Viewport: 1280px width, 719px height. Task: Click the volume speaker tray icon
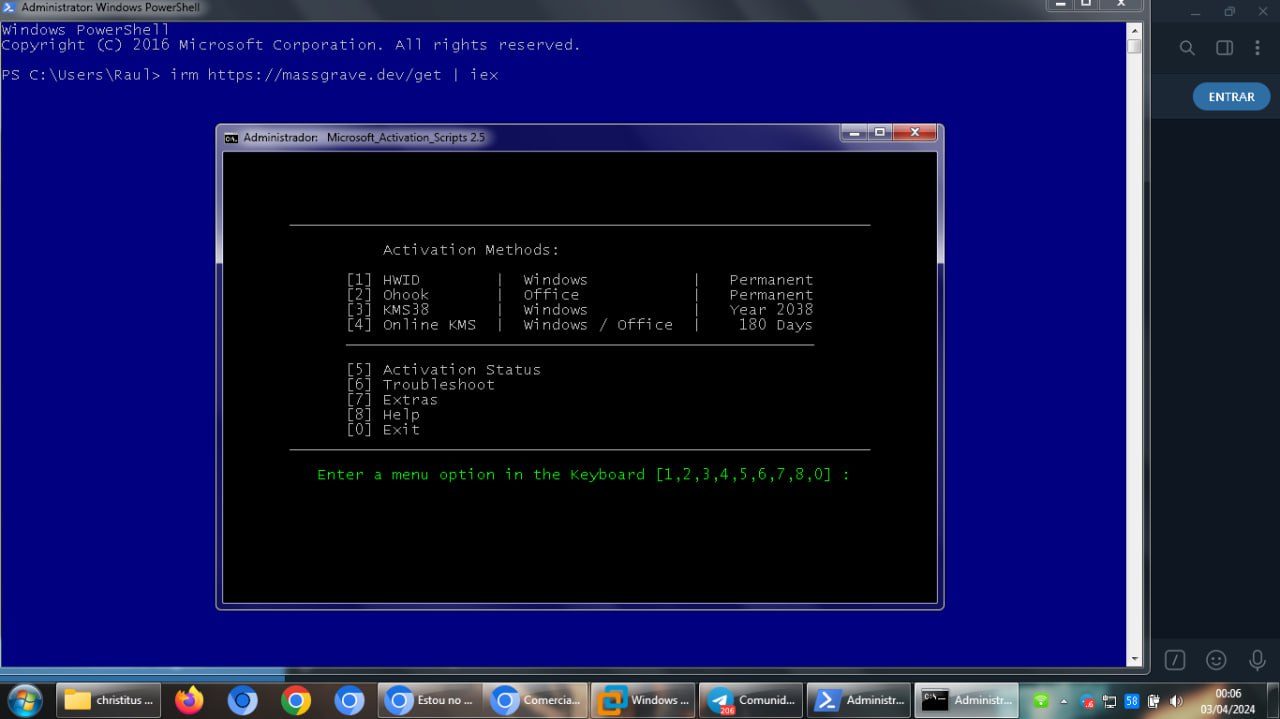[1176, 701]
